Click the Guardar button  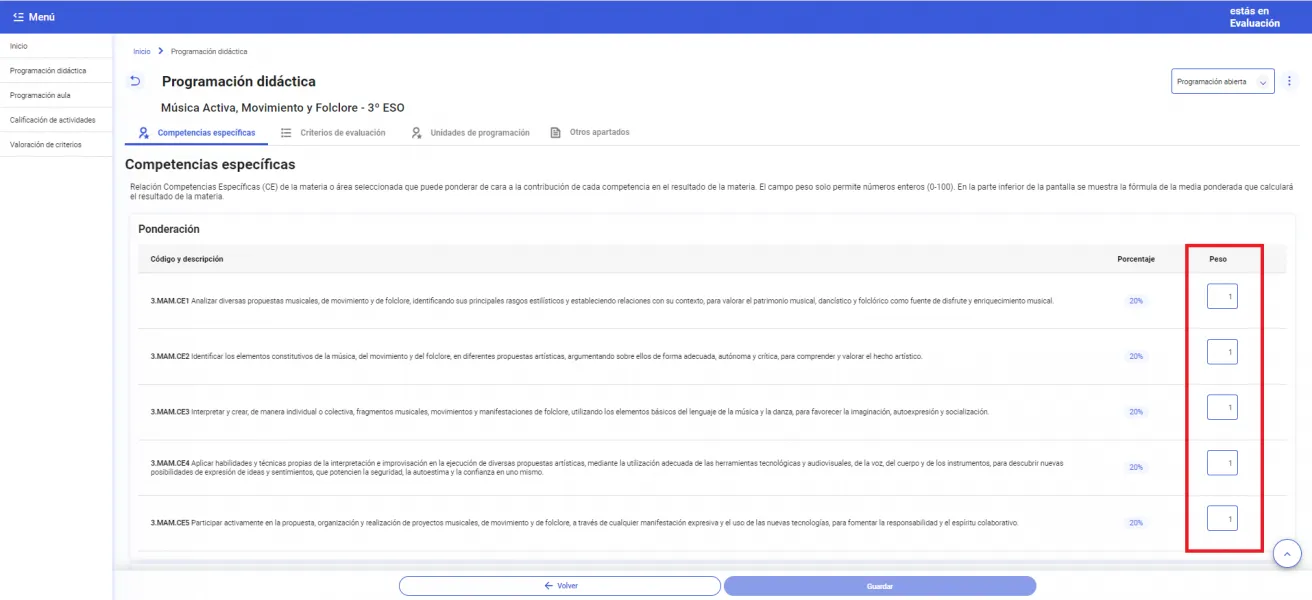pos(880,586)
